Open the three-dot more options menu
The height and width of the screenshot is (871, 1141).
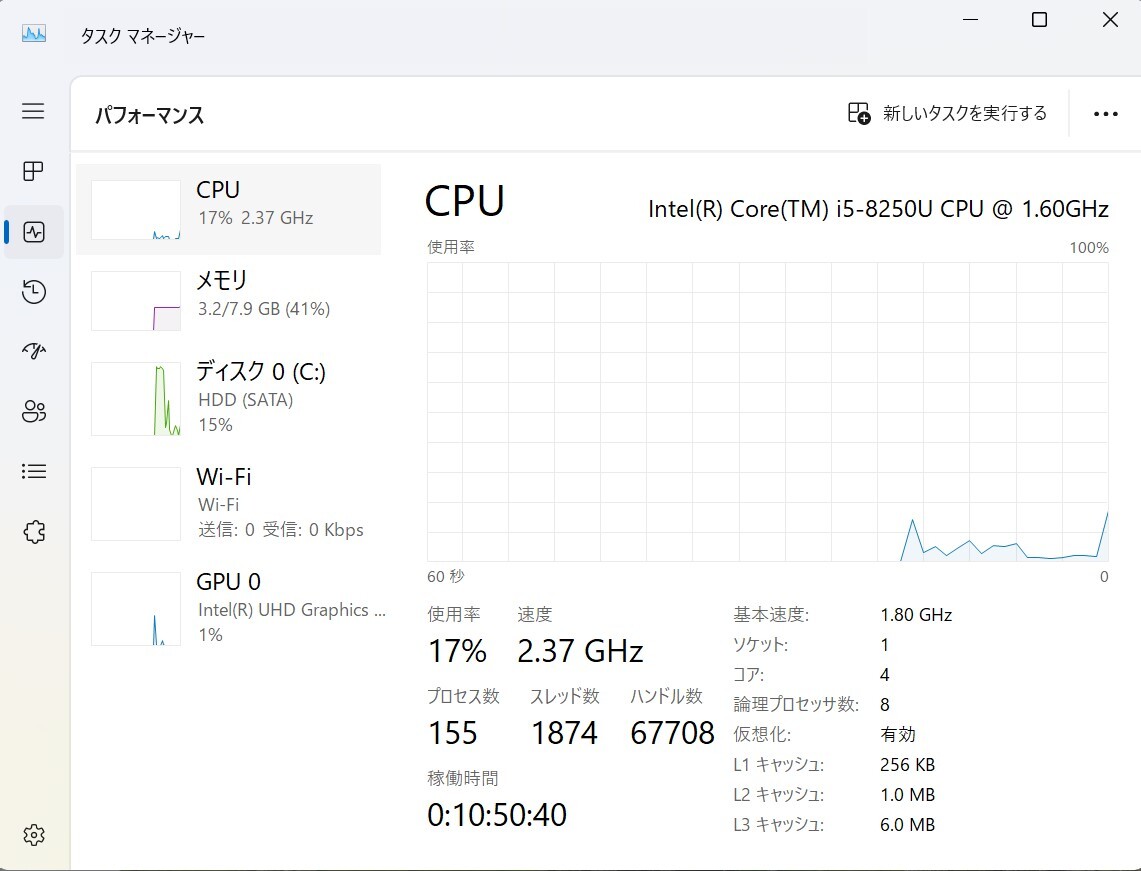(1105, 114)
